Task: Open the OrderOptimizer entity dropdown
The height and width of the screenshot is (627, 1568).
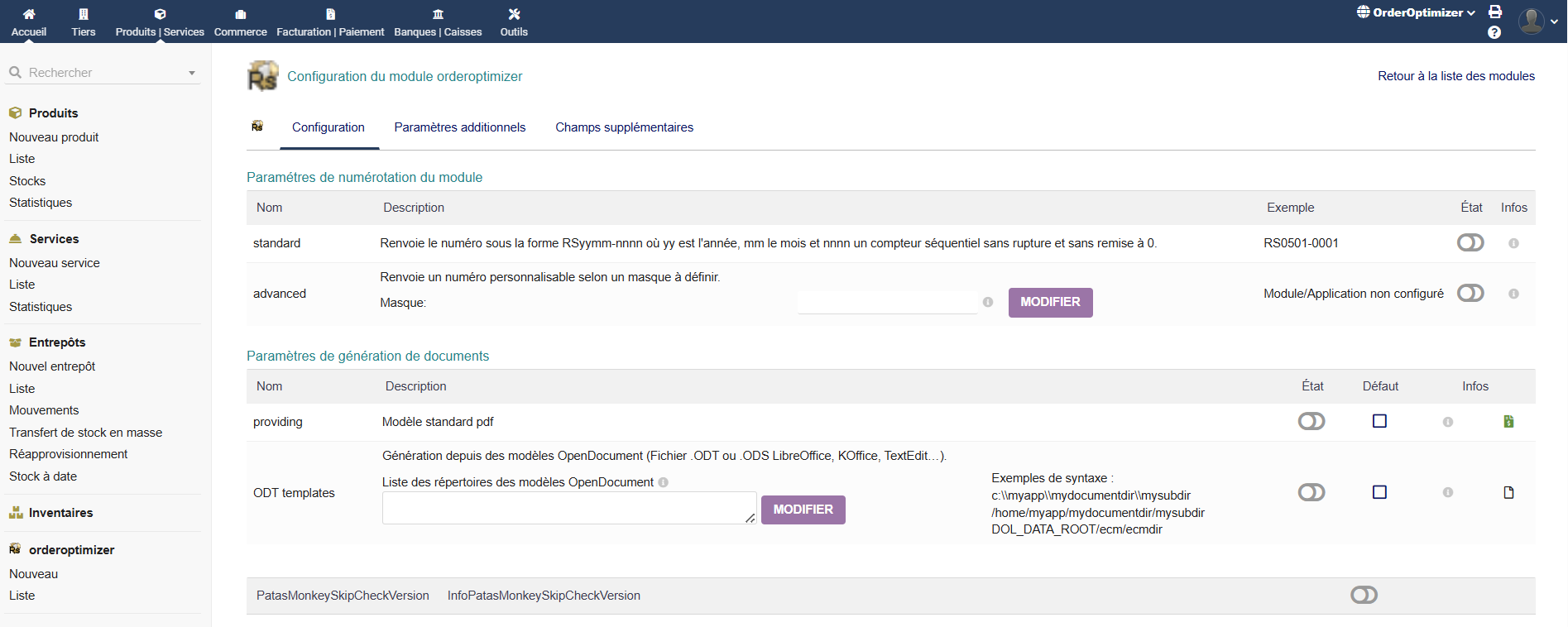Action: point(1416,12)
